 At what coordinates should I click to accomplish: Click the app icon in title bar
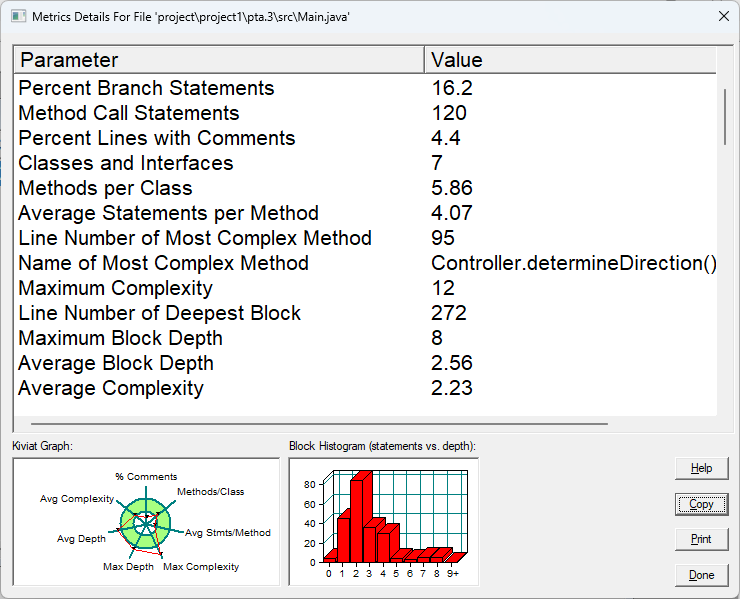click(18, 17)
